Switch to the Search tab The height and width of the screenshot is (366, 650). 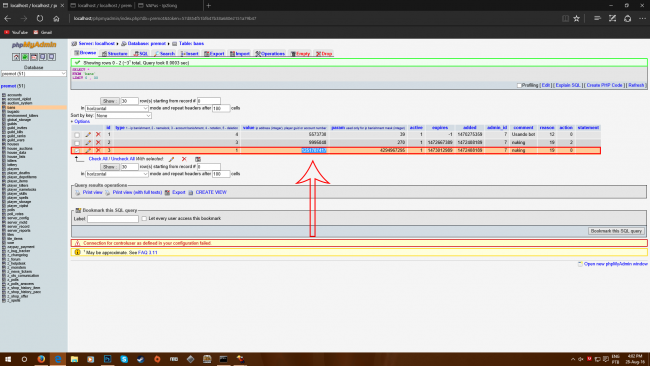[165, 54]
